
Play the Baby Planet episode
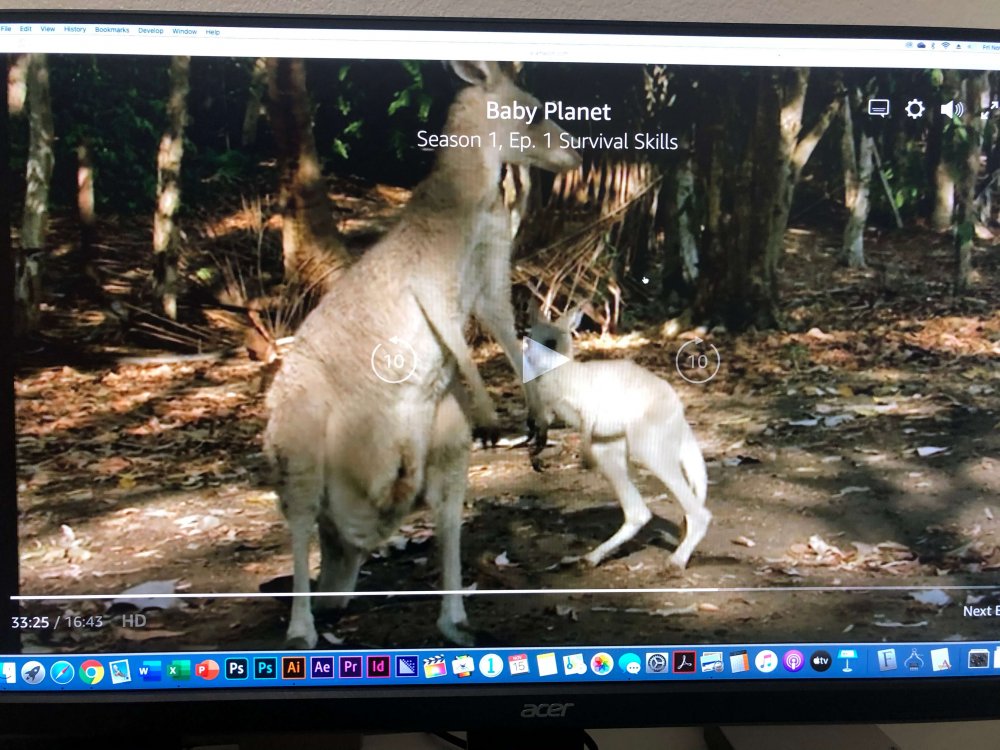pos(543,360)
